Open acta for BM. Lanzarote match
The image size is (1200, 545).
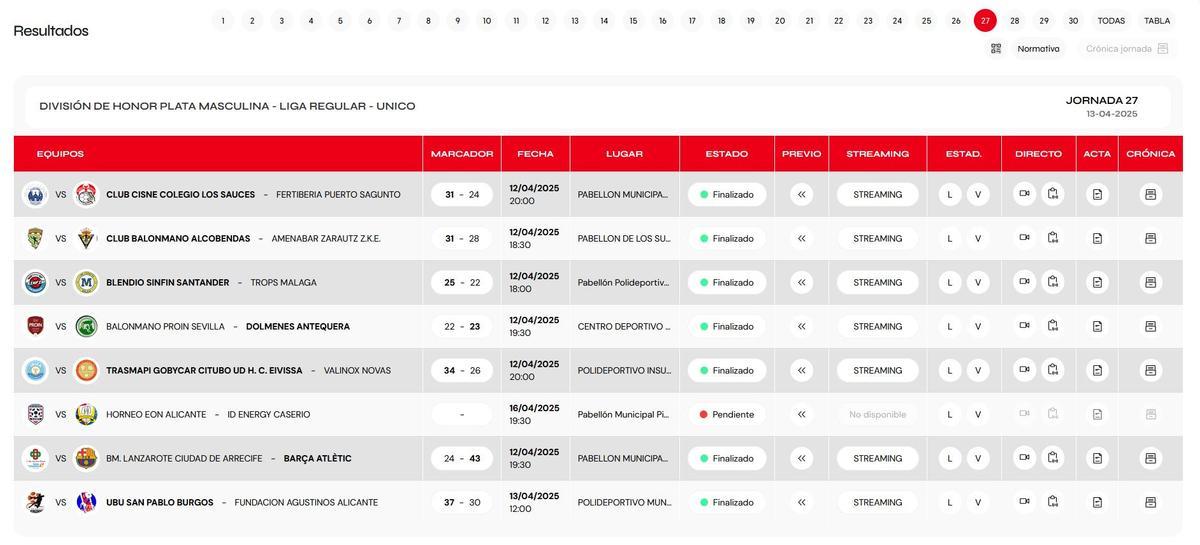point(1097,458)
